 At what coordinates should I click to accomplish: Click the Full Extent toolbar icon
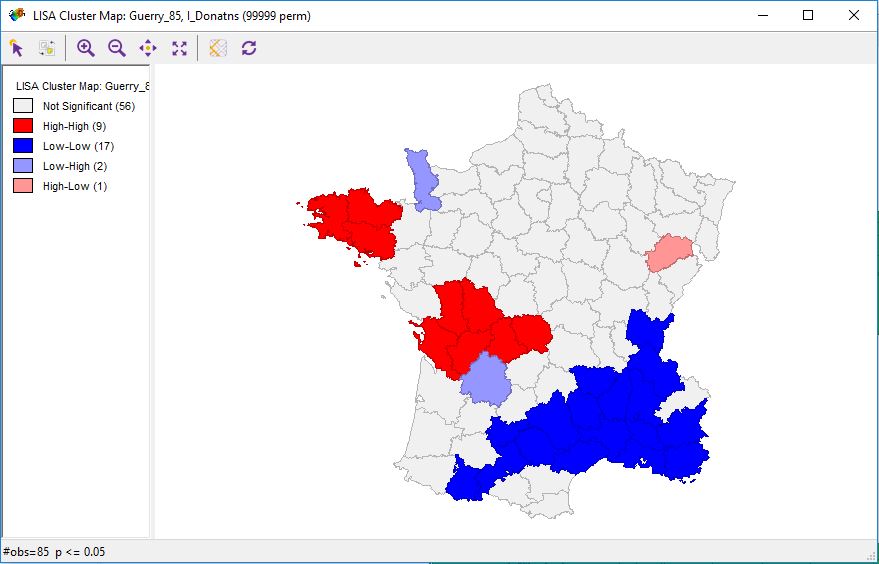(x=179, y=48)
